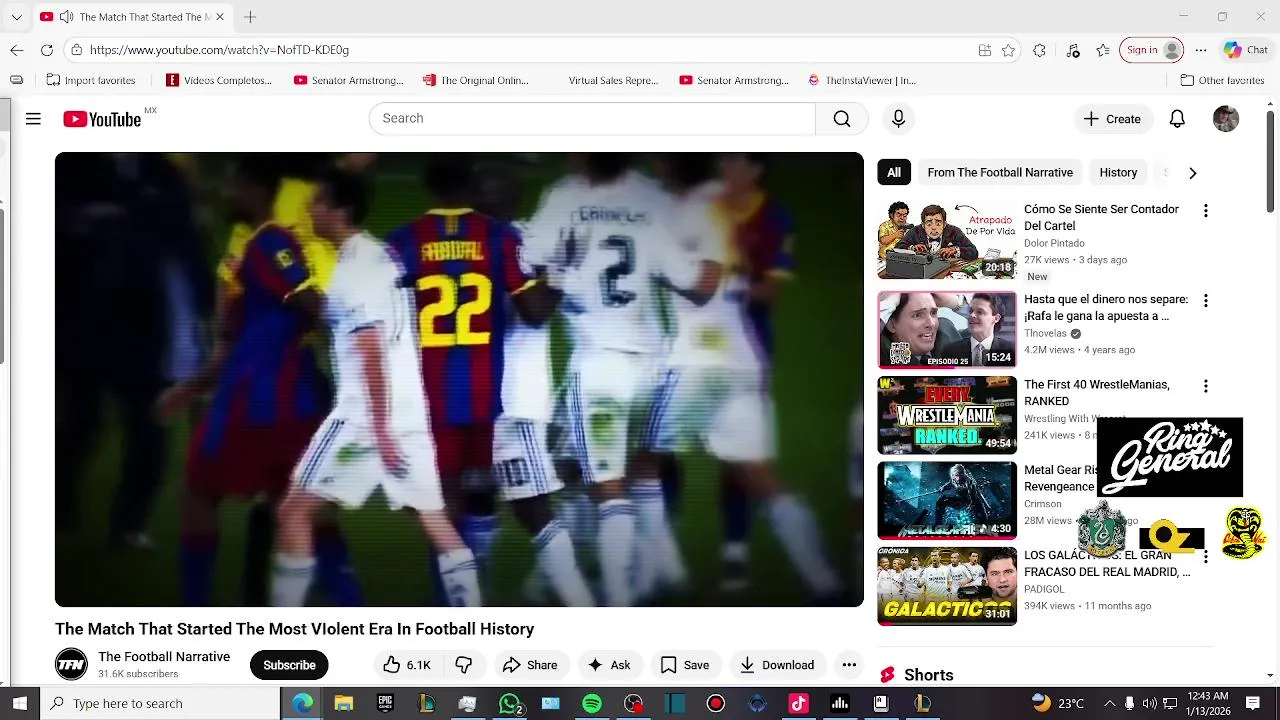The width and height of the screenshot is (1280, 720).
Task: Subscribe to The Football Narrative
Action: point(289,665)
